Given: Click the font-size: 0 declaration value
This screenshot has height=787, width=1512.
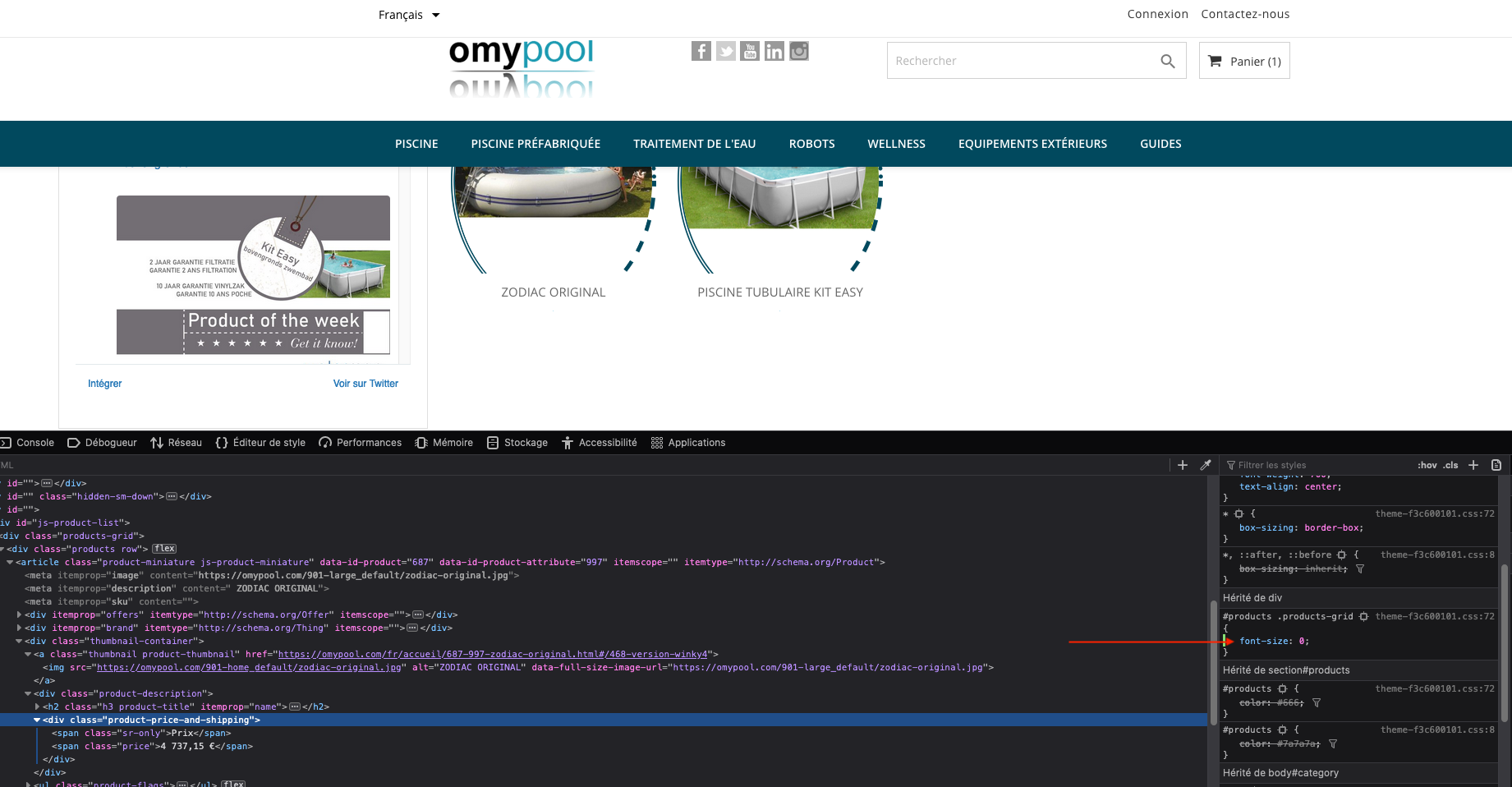Looking at the screenshot, I should click(x=1302, y=641).
